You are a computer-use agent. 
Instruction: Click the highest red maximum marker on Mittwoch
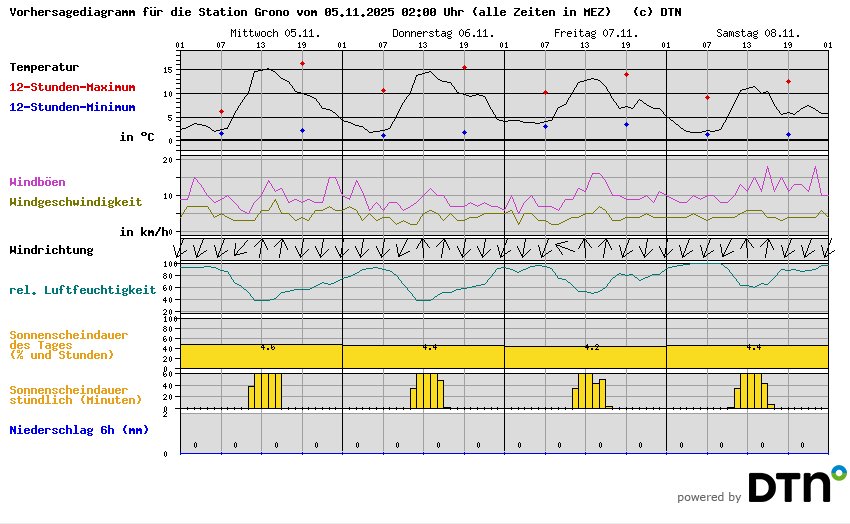(x=302, y=64)
